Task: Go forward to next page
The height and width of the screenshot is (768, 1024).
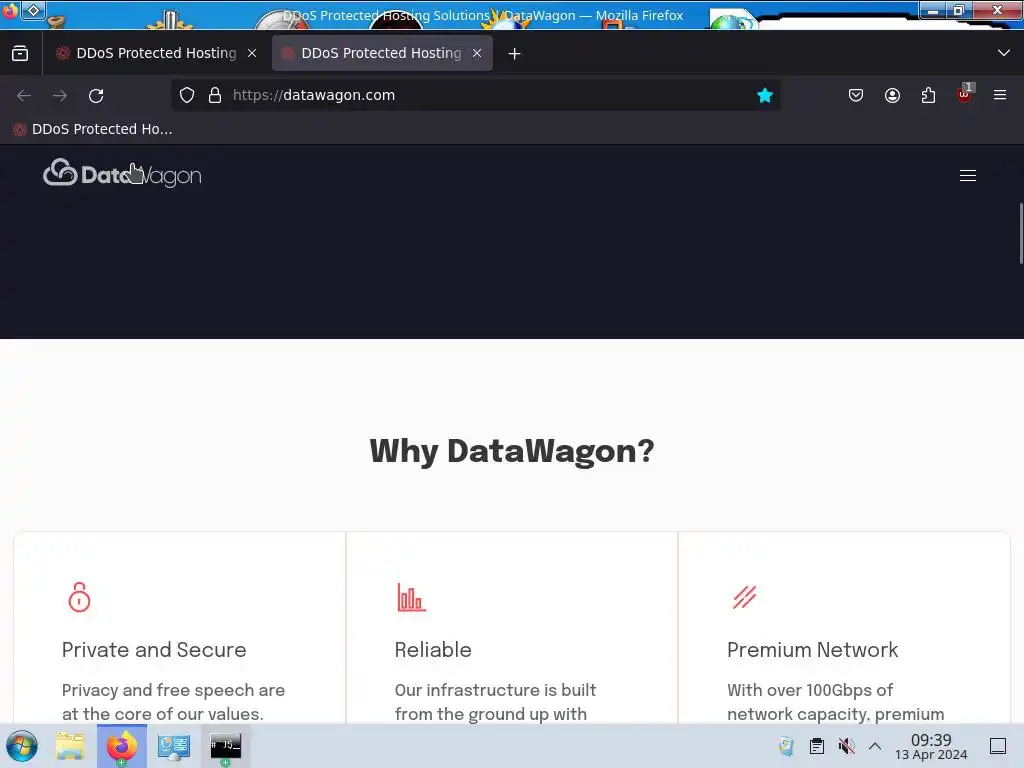Action: click(x=60, y=96)
